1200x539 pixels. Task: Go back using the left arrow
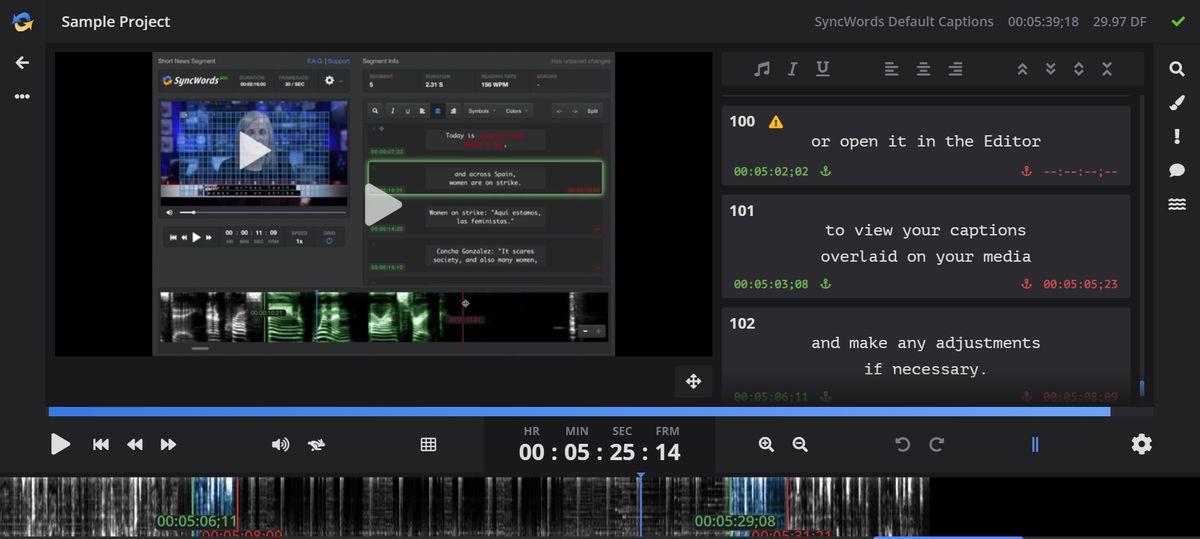tap(22, 62)
